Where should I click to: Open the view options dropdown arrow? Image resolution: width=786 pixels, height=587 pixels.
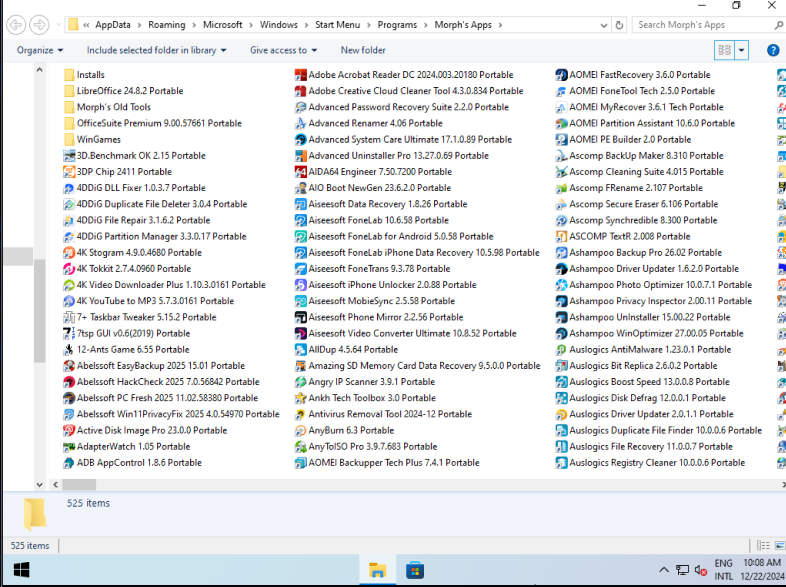click(741, 50)
